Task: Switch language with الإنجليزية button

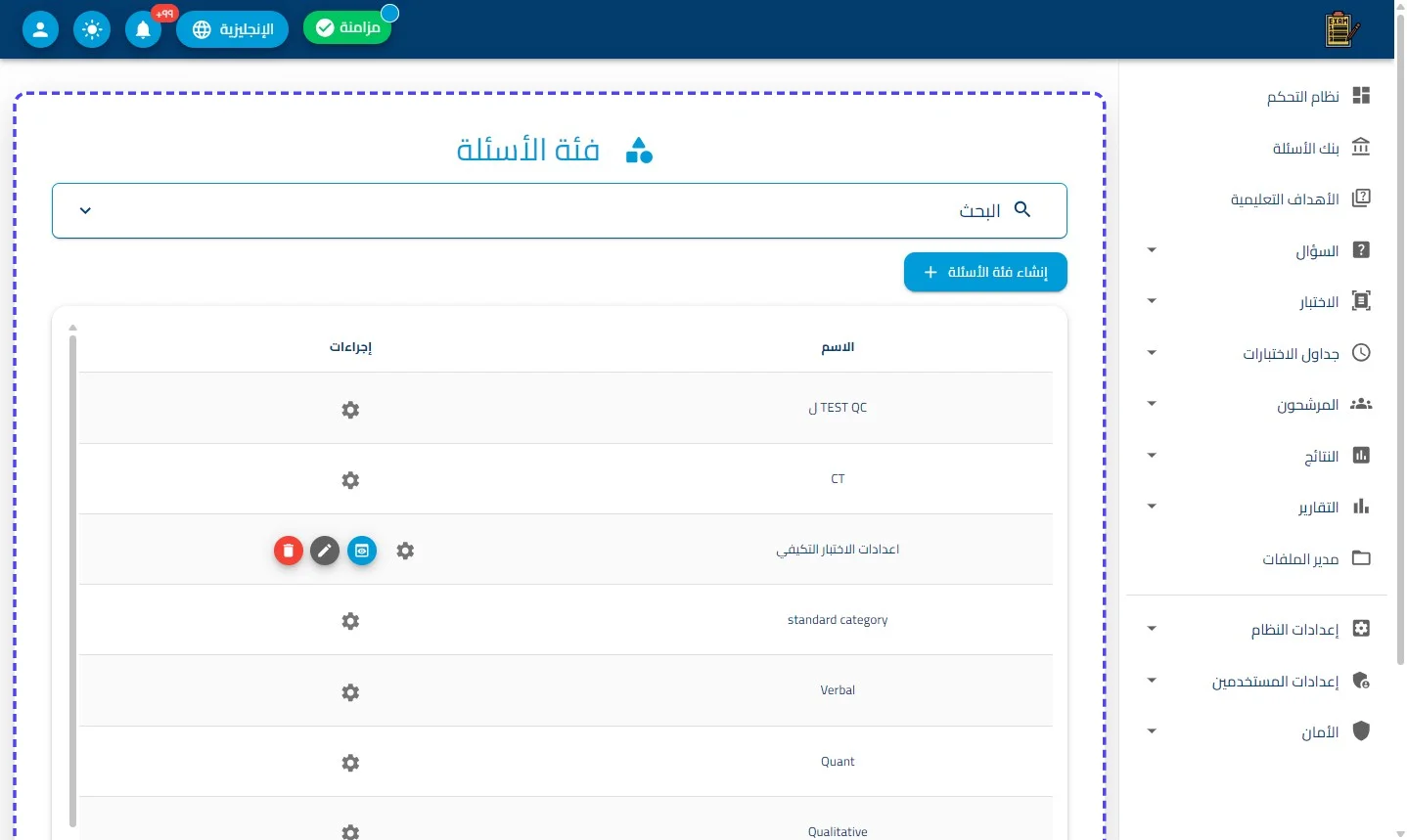Action: (x=232, y=29)
